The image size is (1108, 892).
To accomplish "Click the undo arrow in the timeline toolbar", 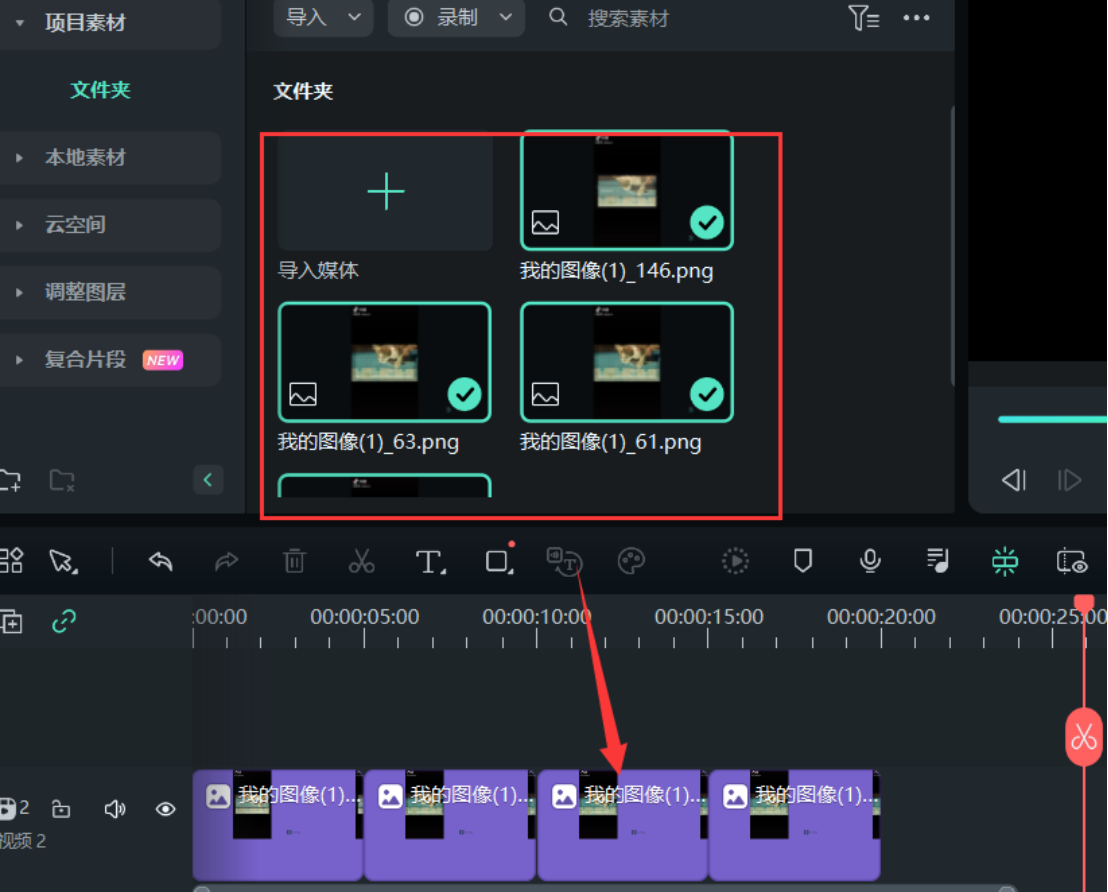I will (160, 561).
